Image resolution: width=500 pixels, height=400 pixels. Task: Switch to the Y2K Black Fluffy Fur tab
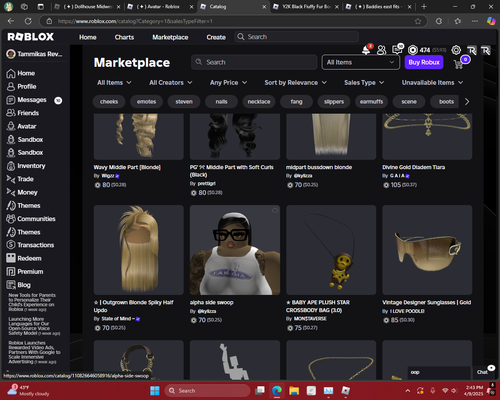306,7
